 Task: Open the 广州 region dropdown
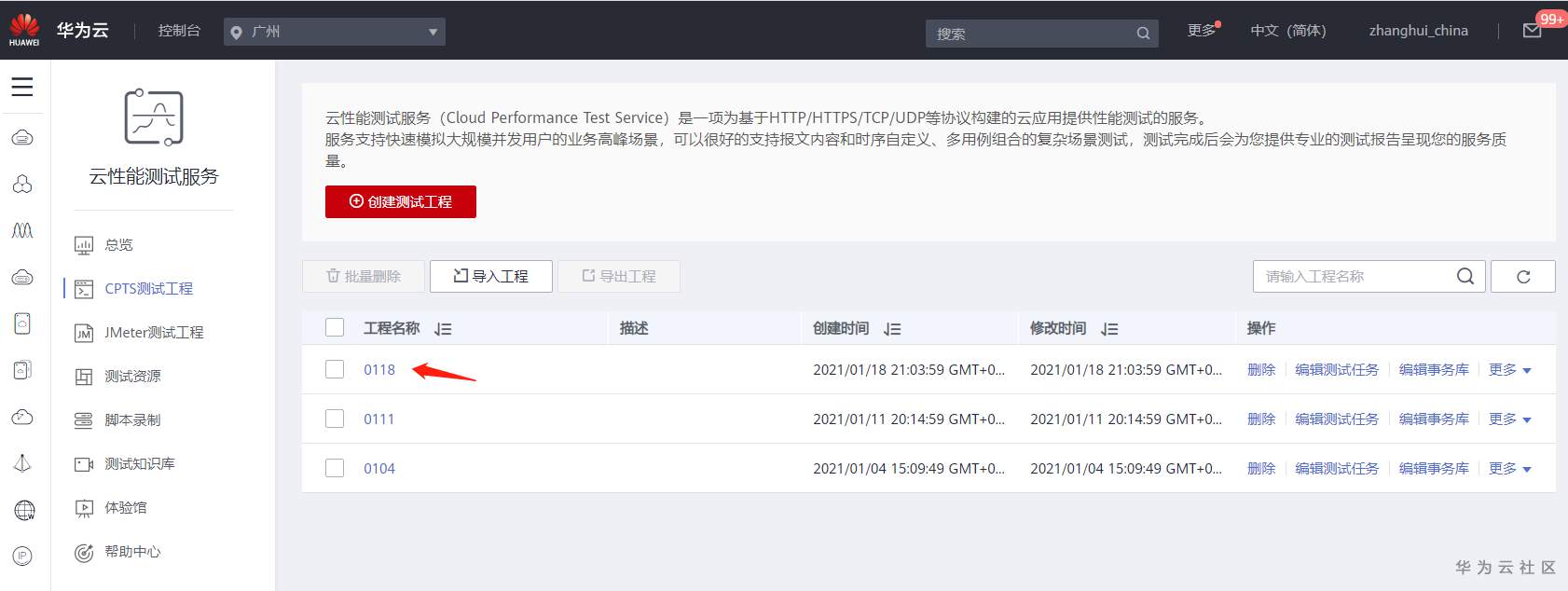pos(335,32)
